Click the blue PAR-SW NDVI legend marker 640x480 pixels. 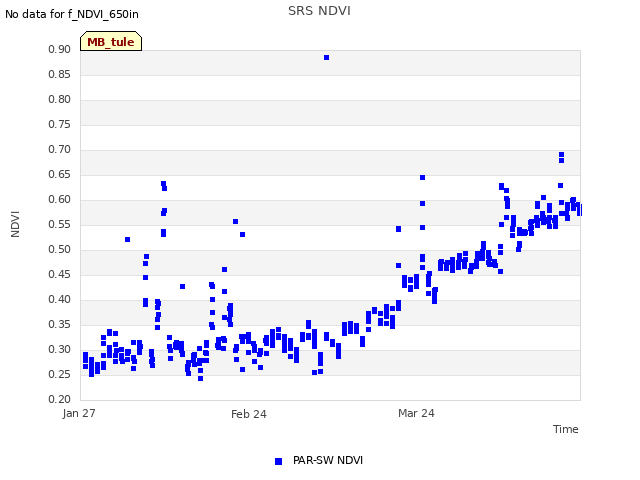[278, 461]
